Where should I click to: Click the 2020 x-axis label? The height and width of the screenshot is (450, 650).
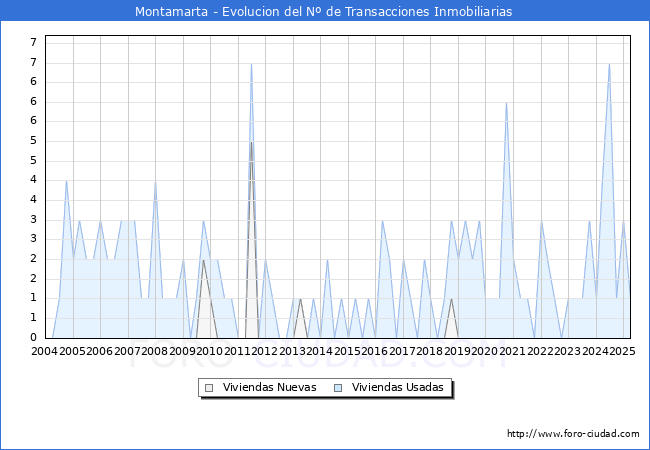coord(485,351)
